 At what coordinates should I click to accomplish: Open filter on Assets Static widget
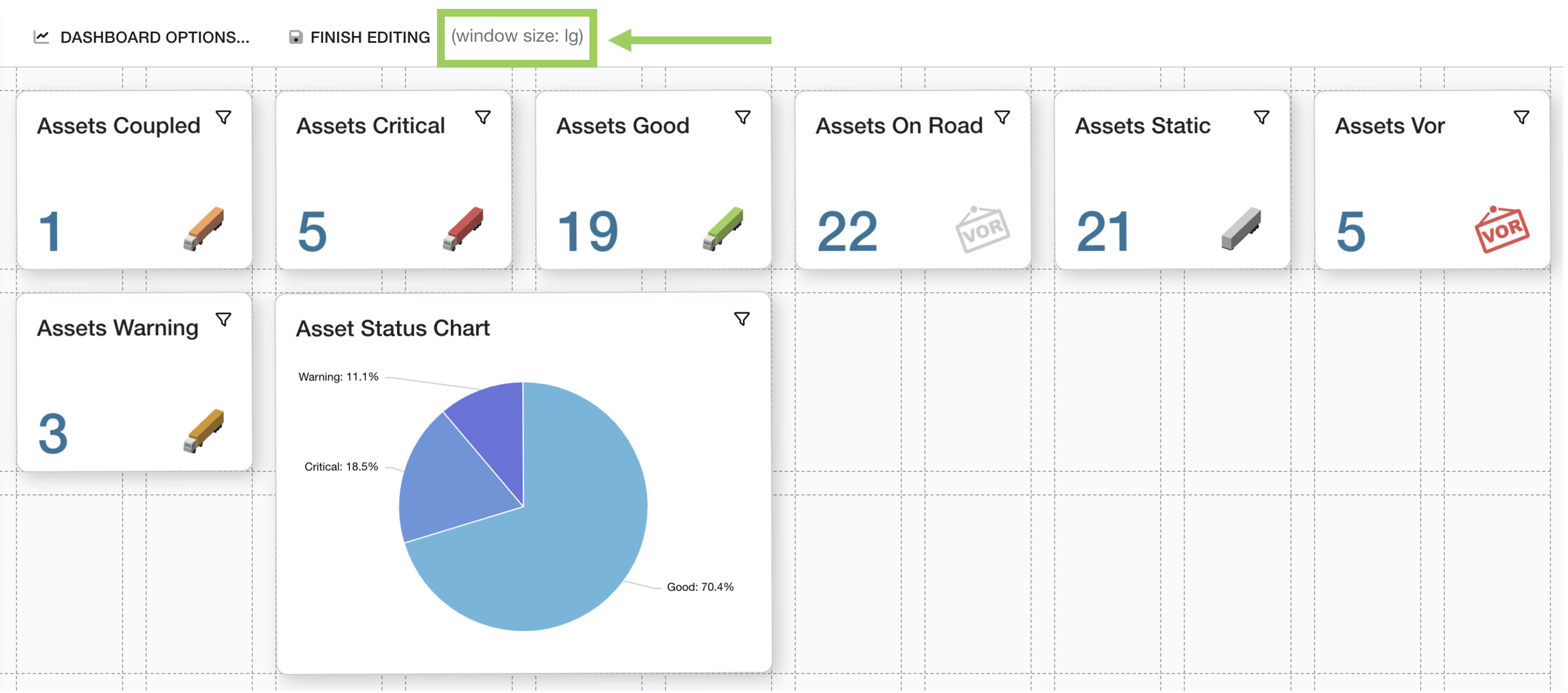click(x=1262, y=117)
